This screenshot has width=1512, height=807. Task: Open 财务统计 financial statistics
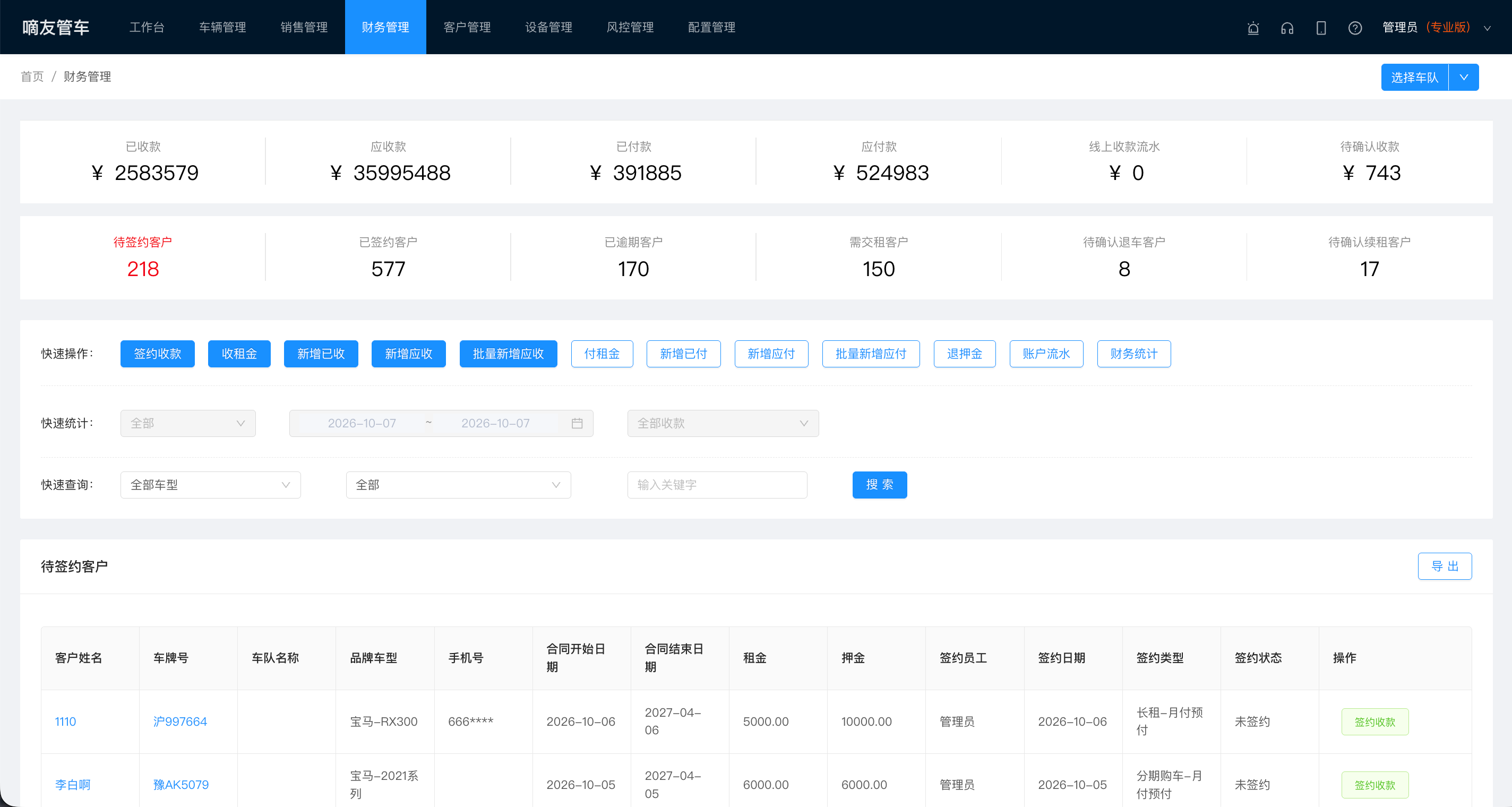coord(1134,354)
